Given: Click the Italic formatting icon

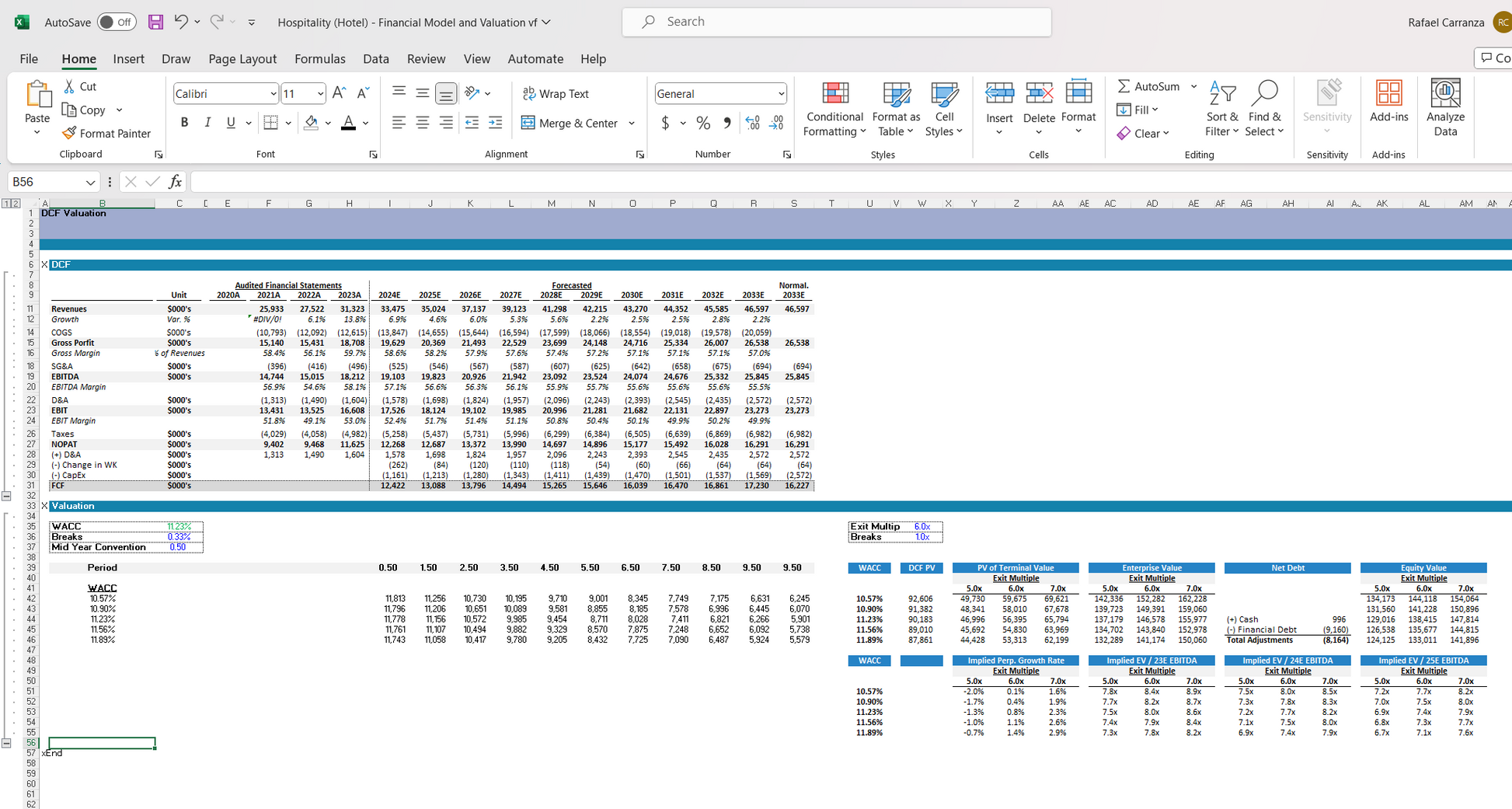Looking at the screenshot, I should (207, 123).
